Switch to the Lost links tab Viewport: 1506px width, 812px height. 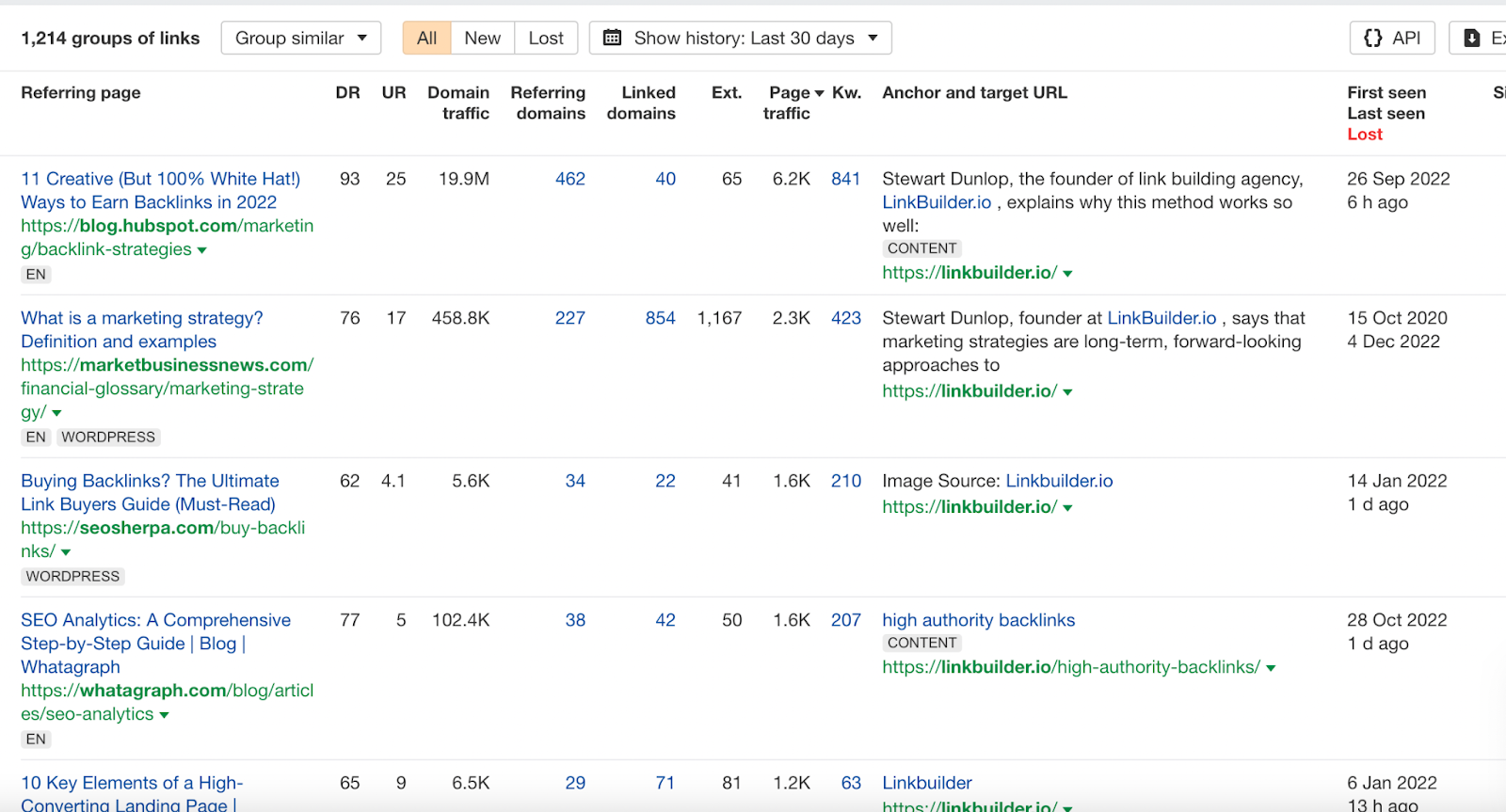(546, 38)
